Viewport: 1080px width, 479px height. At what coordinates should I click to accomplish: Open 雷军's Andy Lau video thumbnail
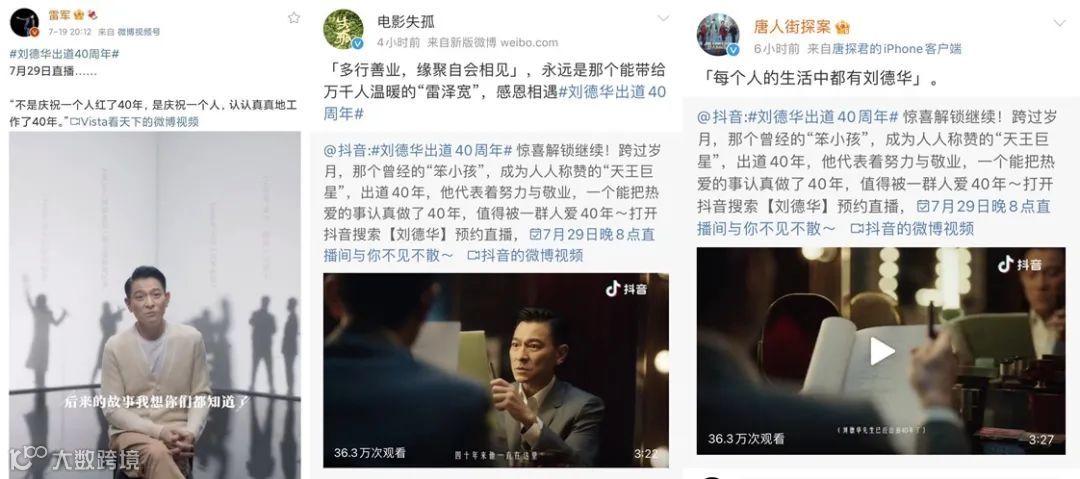pyautogui.click(x=155, y=305)
